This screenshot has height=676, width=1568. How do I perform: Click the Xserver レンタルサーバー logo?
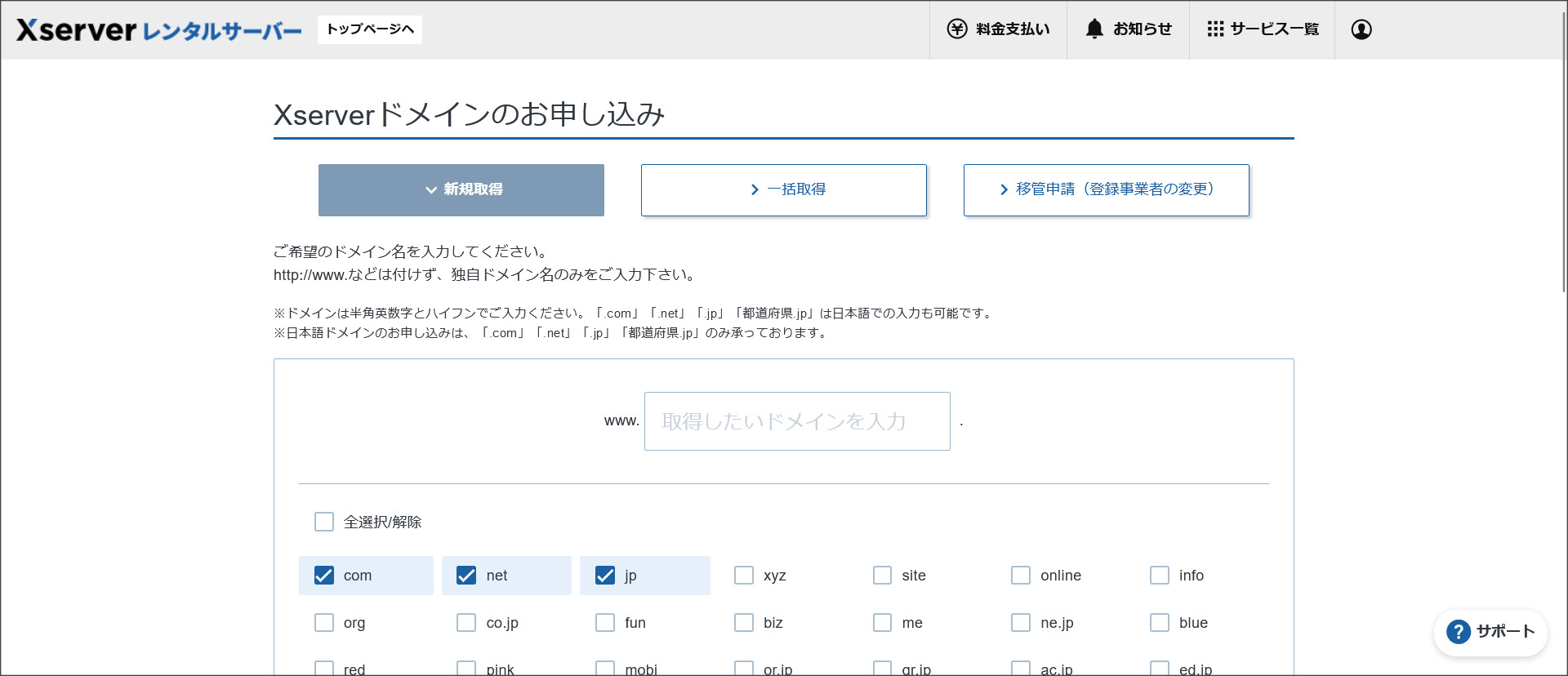point(159,30)
